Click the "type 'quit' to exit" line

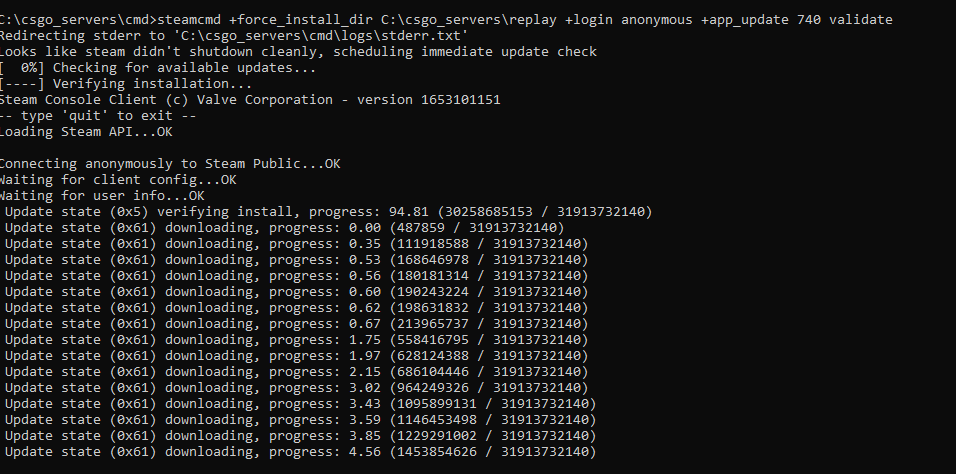(98, 116)
